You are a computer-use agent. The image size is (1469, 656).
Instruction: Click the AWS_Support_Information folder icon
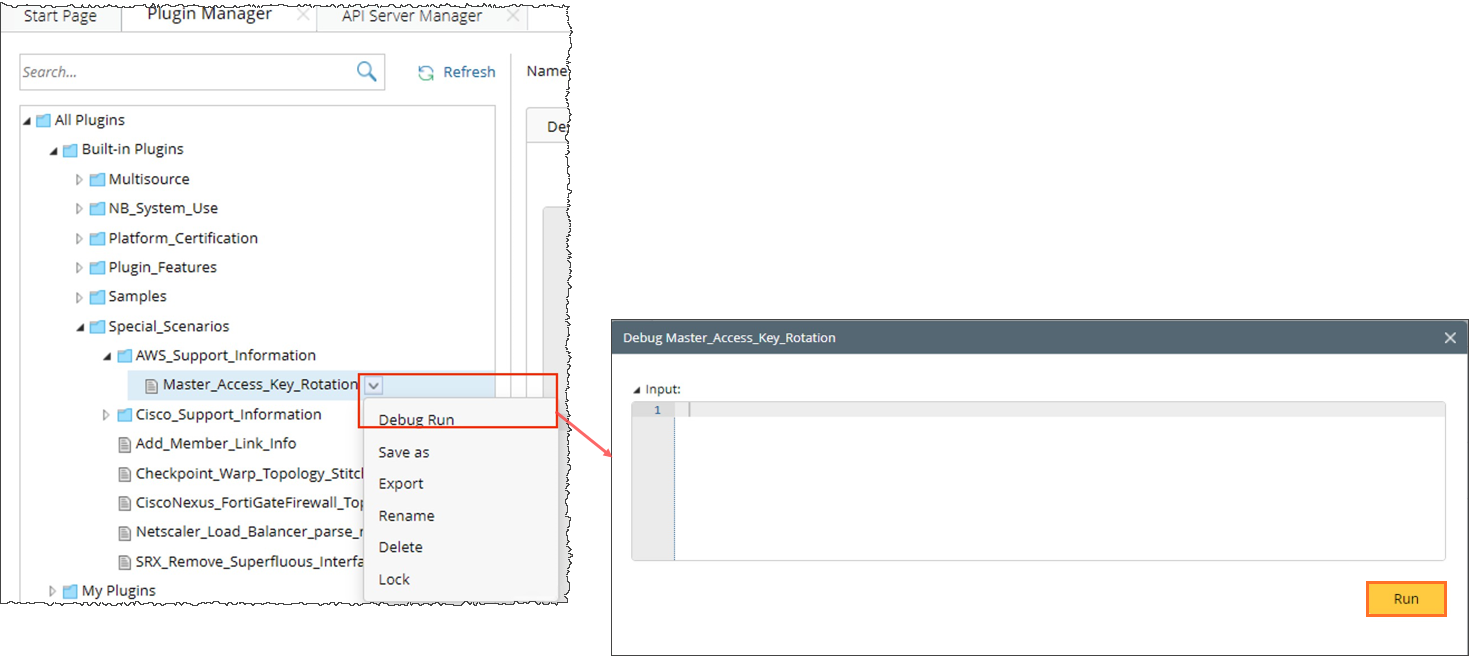(124, 356)
